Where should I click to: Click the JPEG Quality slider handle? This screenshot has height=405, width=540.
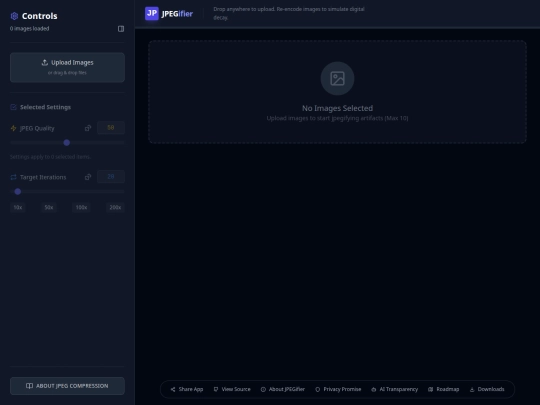click(67, 143)
